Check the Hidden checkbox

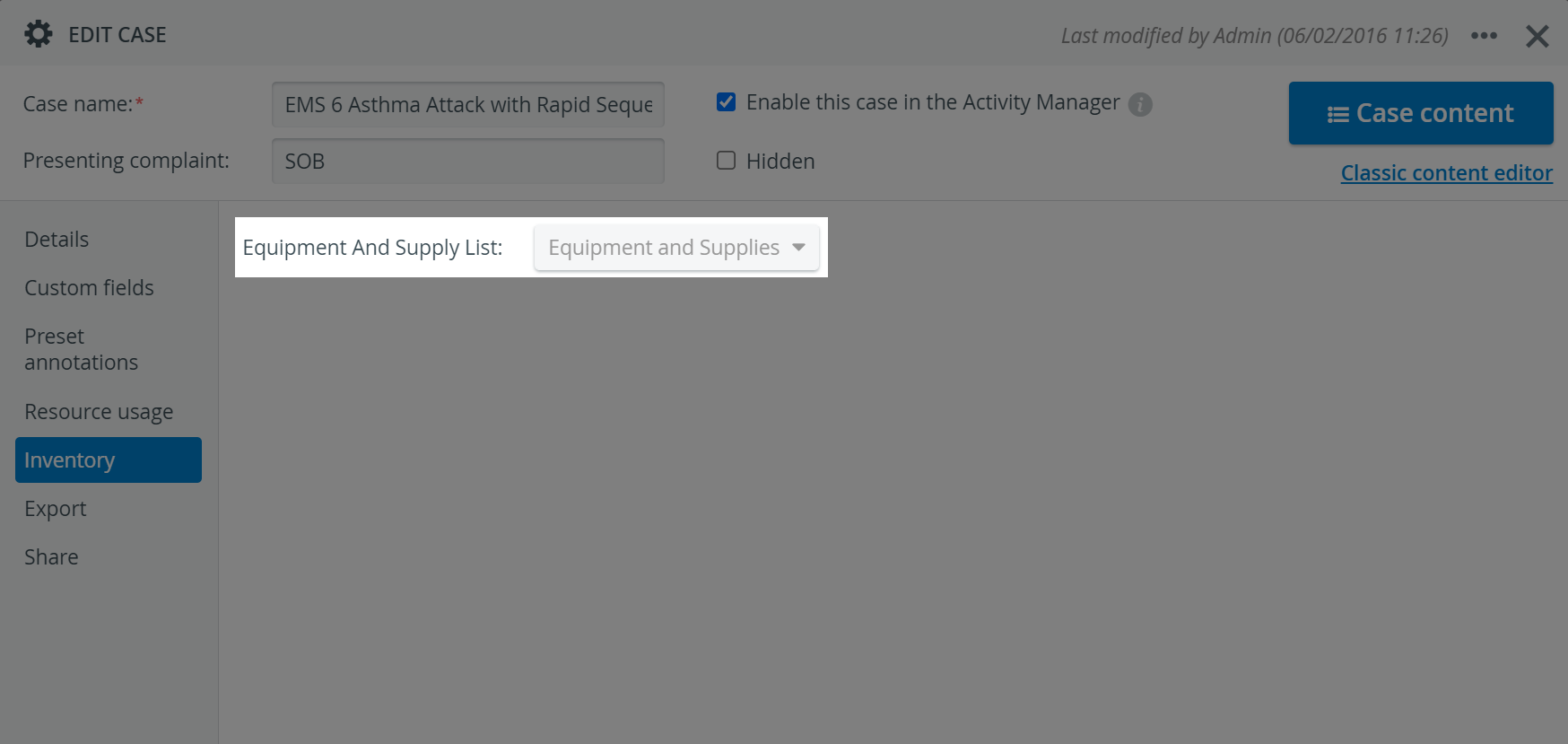pos(727,161)
